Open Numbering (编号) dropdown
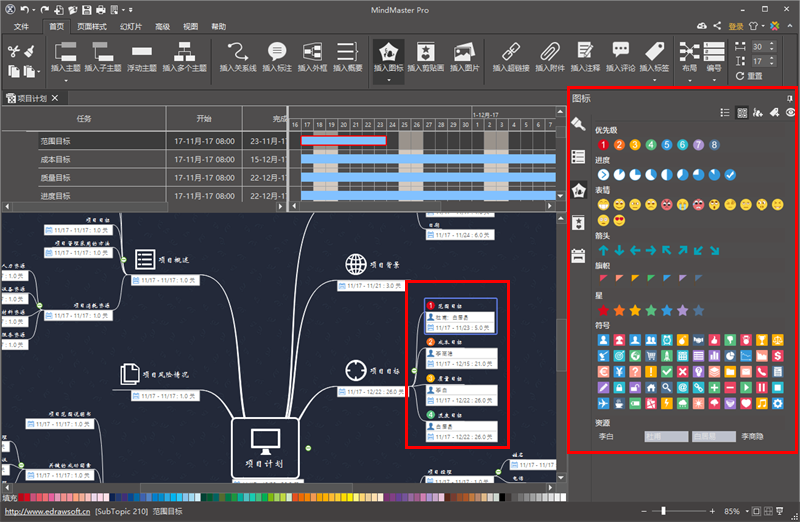Viewport: 800px width, 522px height. point(714,80)
